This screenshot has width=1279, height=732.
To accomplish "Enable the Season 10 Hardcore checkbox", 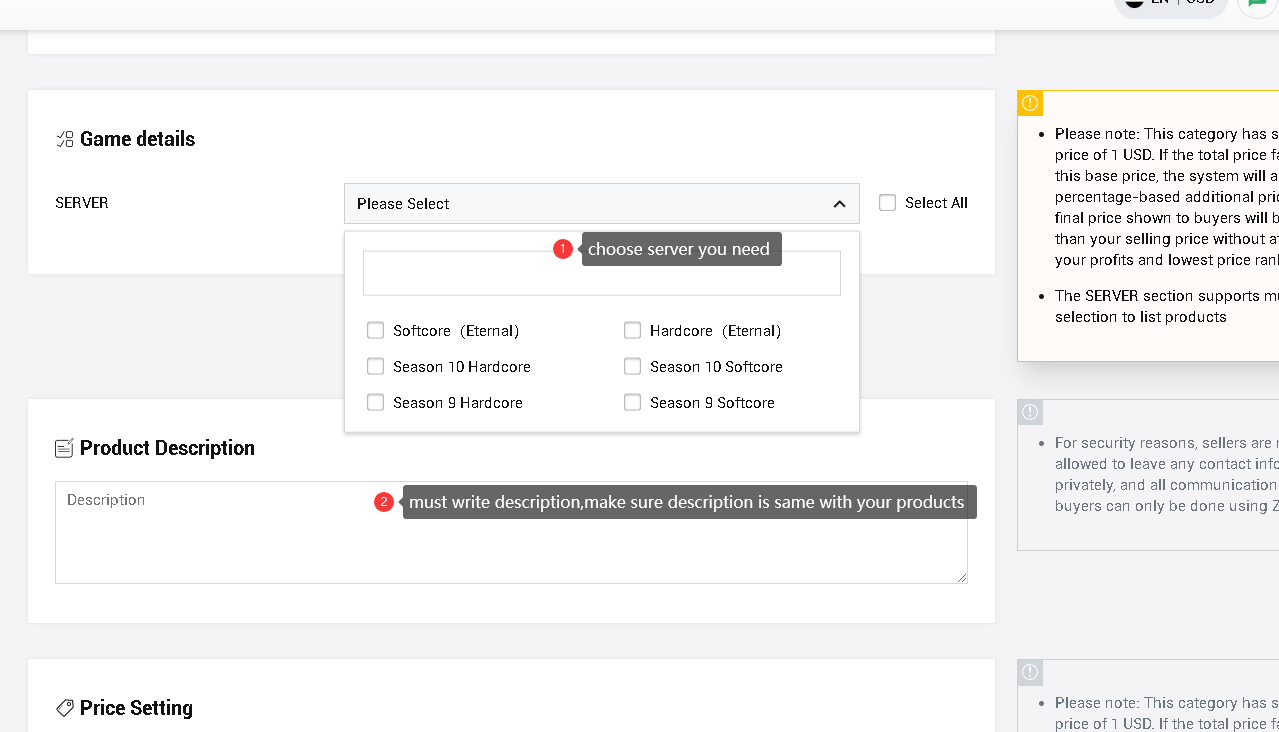I will pyautogui.click(x=376, y=367).
